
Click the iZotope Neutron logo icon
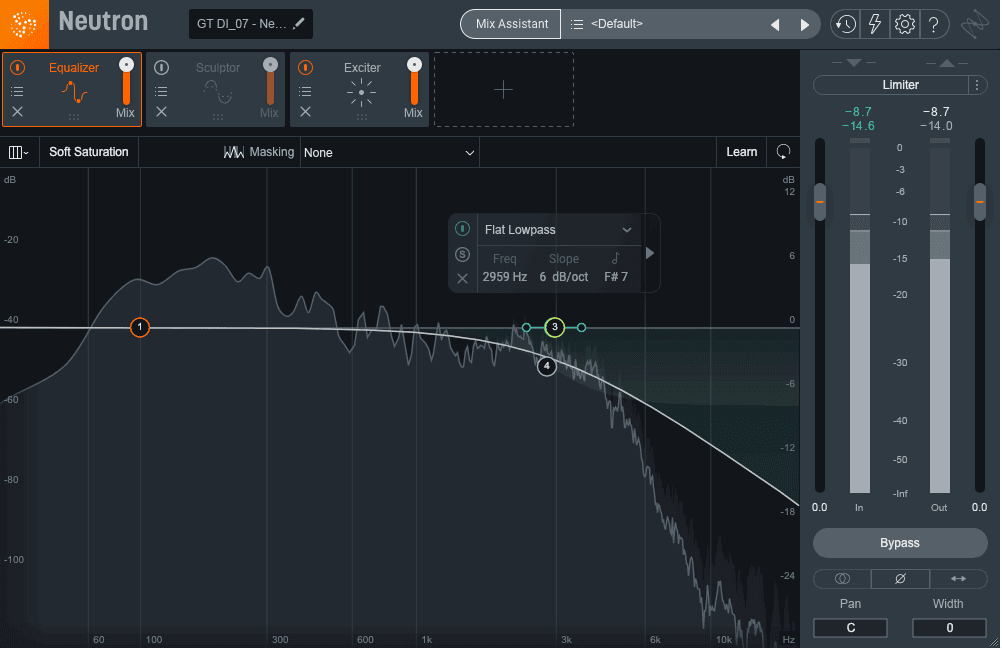tap(24, 24)
